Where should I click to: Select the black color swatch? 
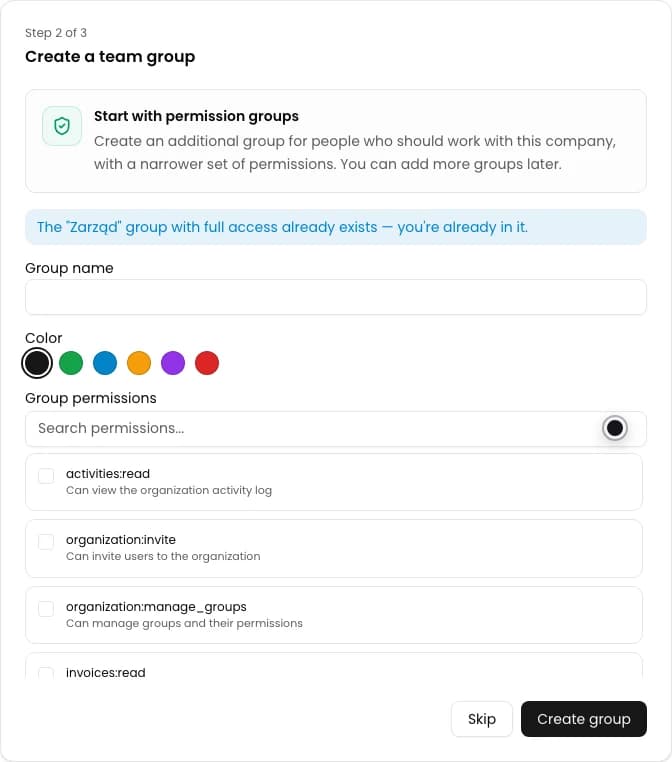coord(37,363)
